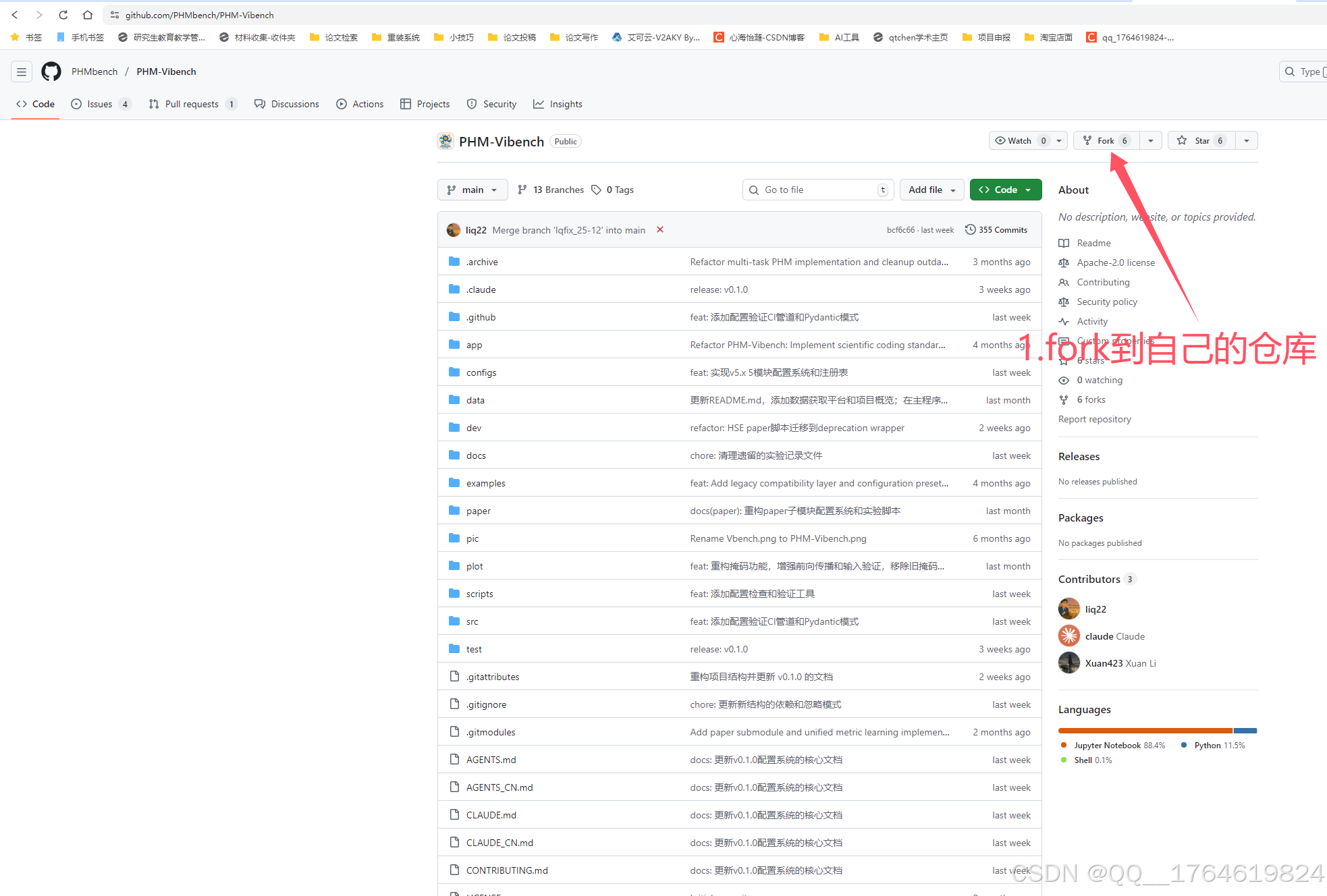Screen dimensions: 1327x896
Task: Open the 13 Branches link
Action: point(558,190)
